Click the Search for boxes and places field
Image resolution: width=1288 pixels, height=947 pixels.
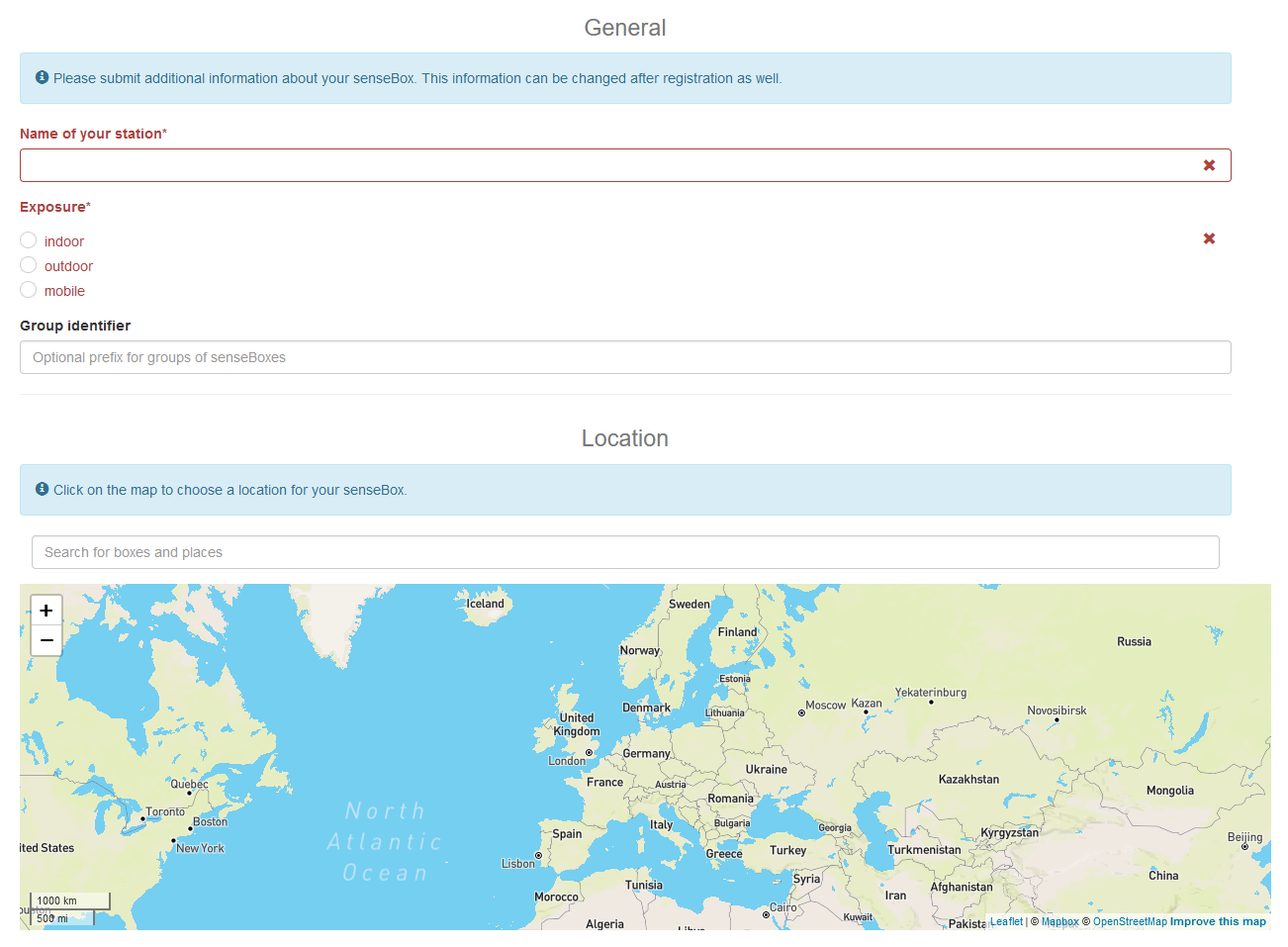tap(624, 552)
